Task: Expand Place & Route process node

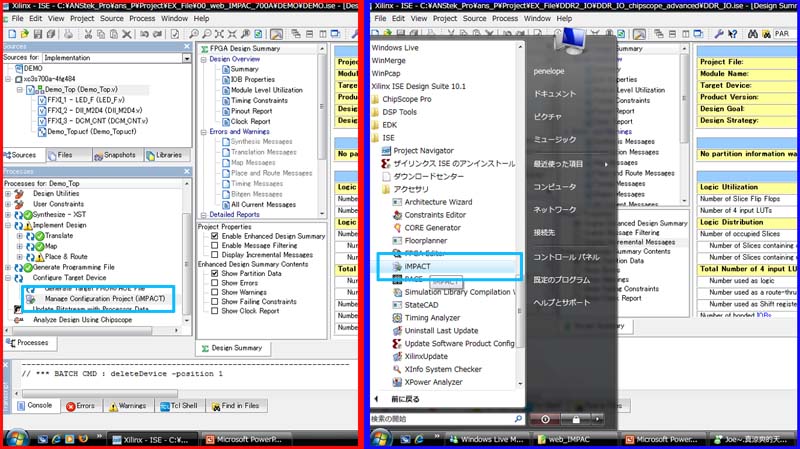Action: coord(19,257)
